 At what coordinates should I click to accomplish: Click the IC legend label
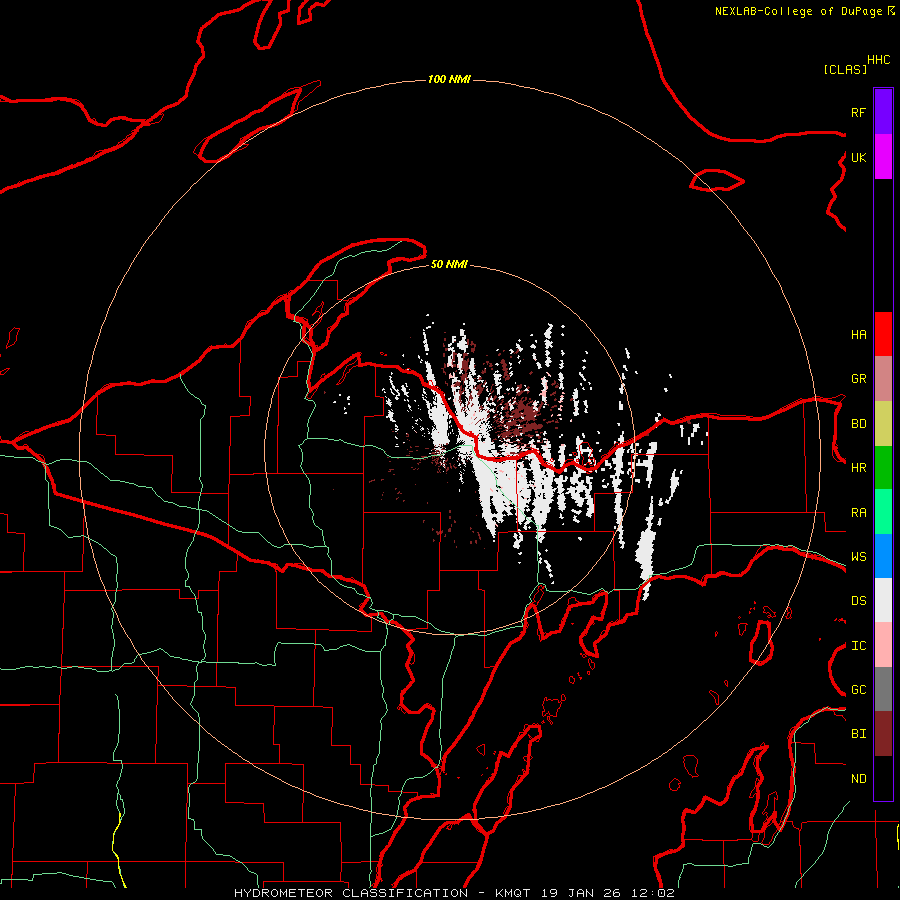click(x=858, y=646)
